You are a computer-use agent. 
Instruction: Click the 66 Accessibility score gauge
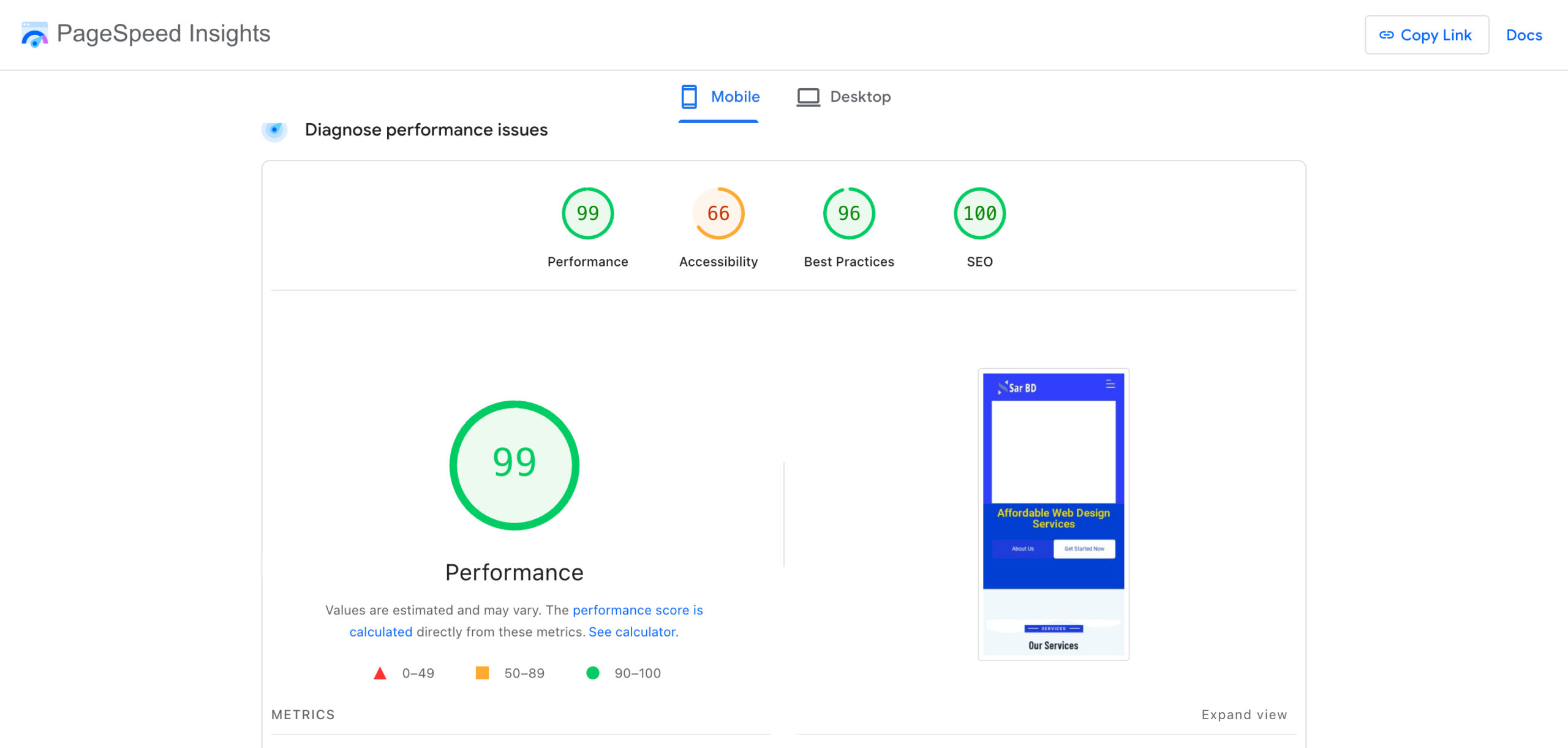click(x=718, y=213)
